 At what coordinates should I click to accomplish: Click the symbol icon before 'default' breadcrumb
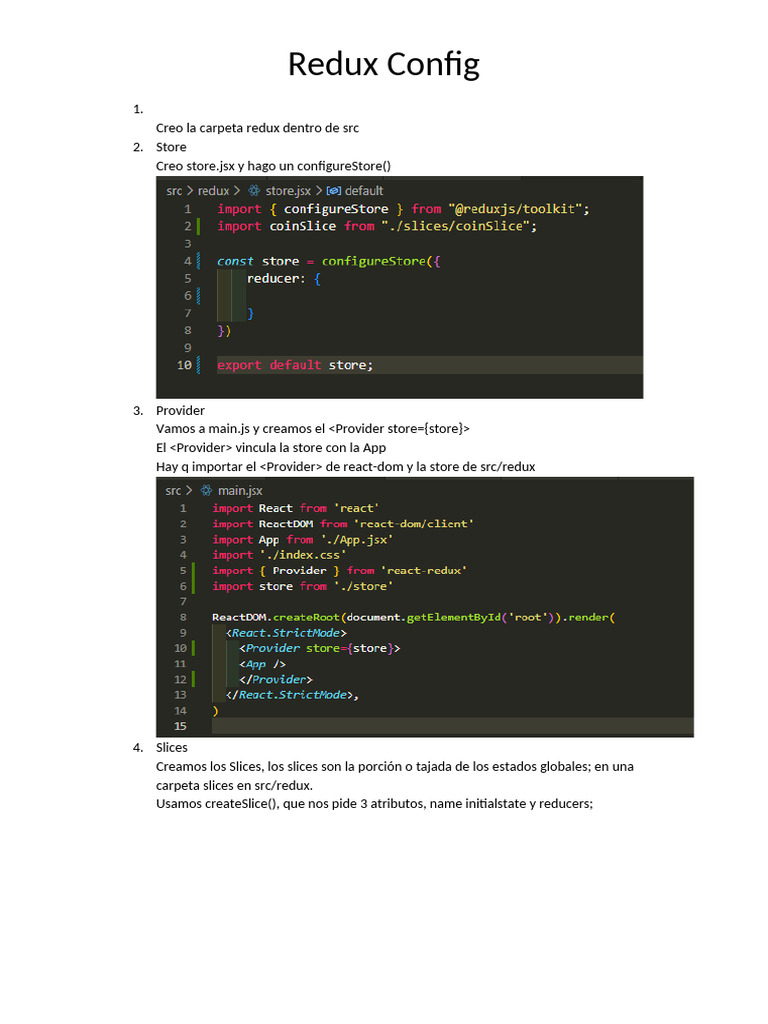point(334,191)
